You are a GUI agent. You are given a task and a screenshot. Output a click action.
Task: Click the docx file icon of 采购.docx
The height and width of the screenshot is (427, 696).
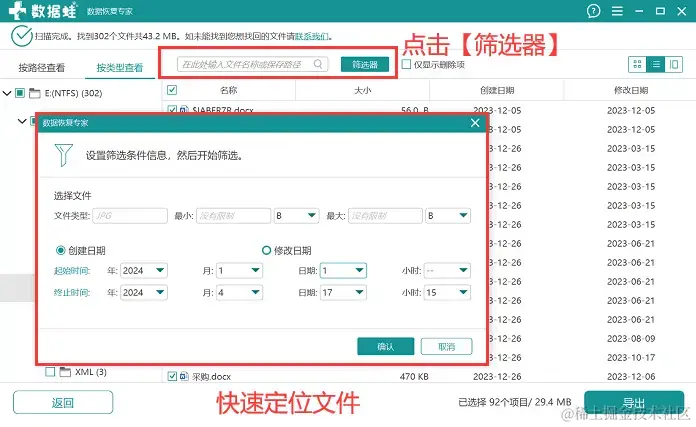[x=184, y=376]
